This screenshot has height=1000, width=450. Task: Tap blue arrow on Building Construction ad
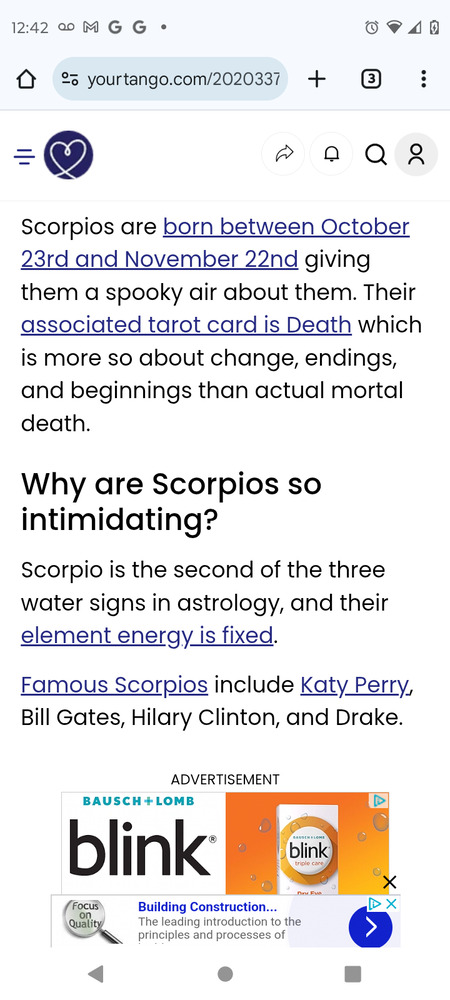pos(370,925)
